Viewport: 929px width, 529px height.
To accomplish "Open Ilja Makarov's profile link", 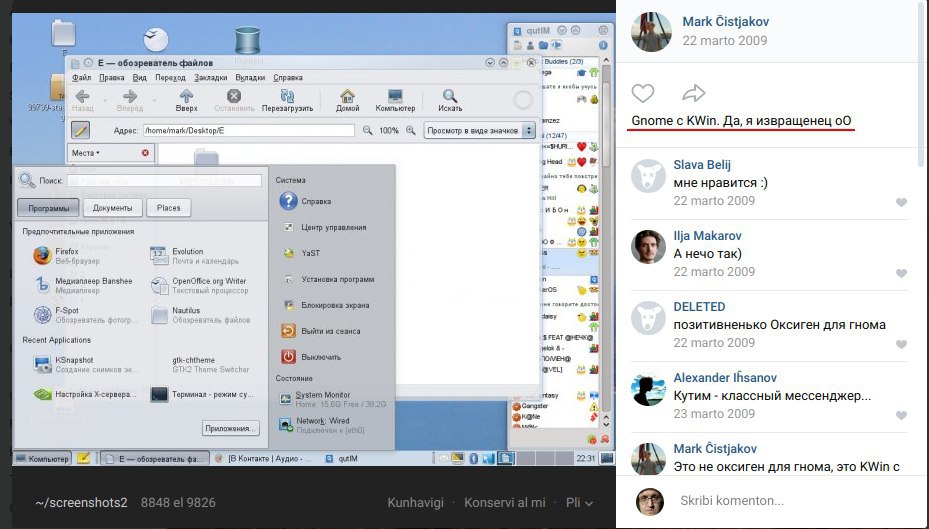I will click(707, 236).
